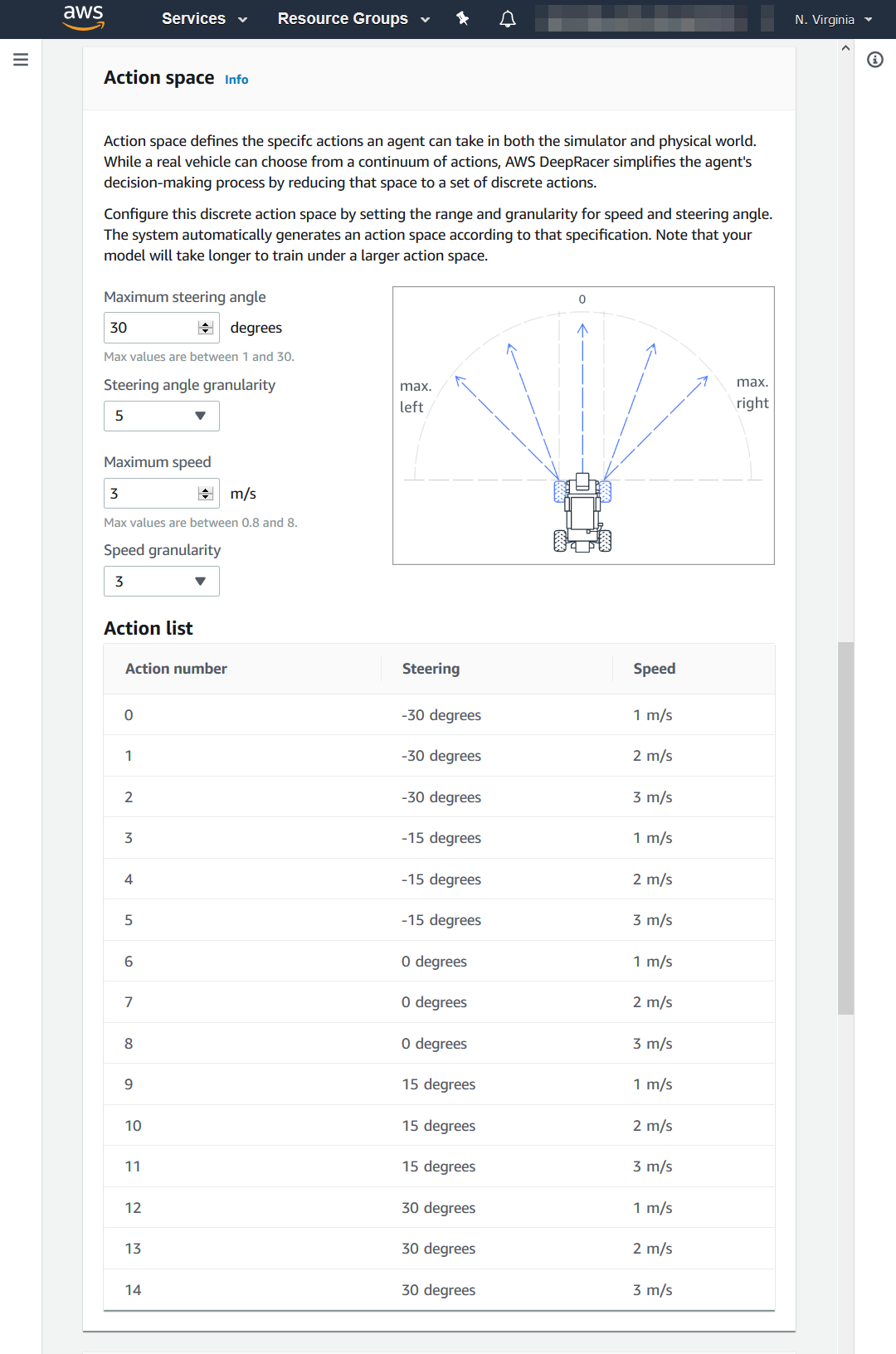Open the N. Virginia region selector
896x1354 pixels.
833,19
